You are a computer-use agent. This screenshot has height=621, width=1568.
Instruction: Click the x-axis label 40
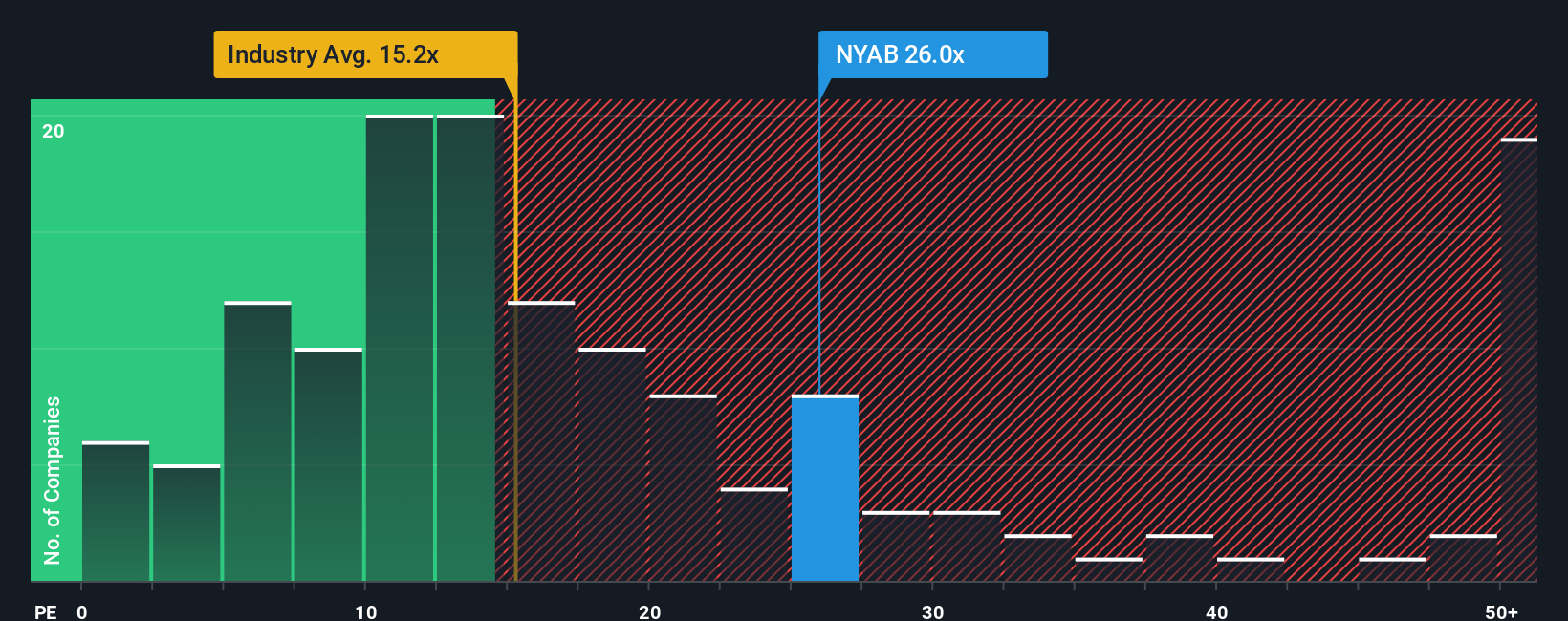1216,611
